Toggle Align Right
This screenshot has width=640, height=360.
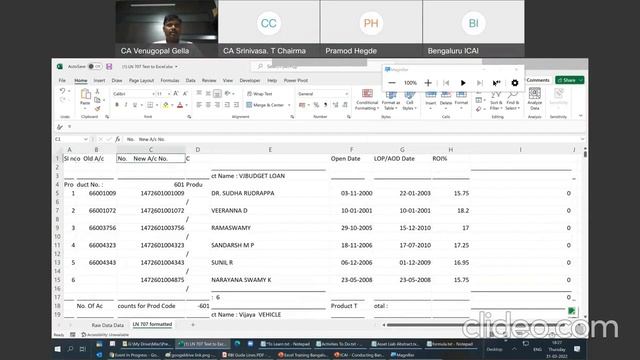click(218, 105)
